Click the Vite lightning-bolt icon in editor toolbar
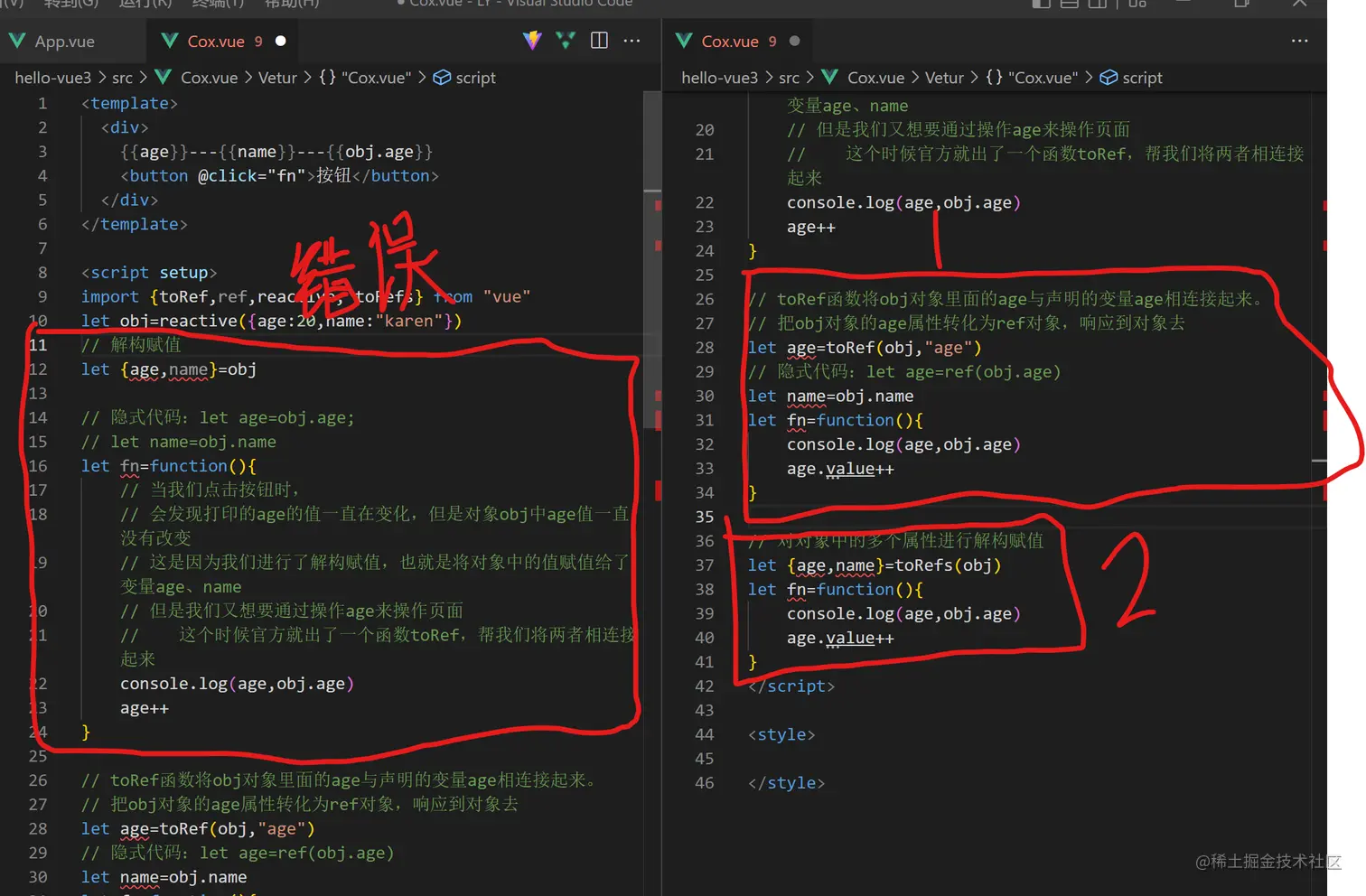The width and height of the screenshot is (1366, 896). (x=532, y=41)
